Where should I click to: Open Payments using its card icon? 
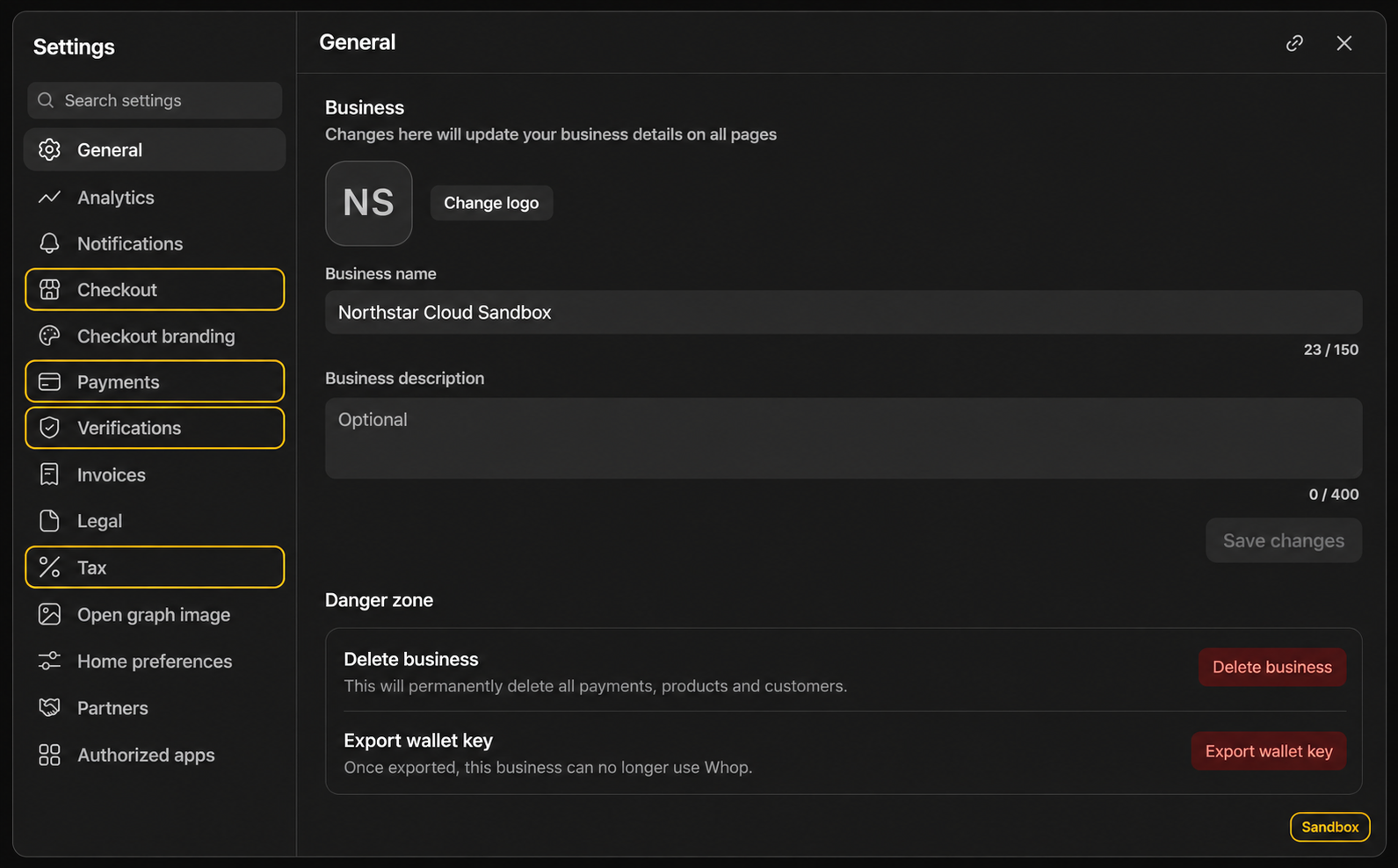[x=50, y=381]
